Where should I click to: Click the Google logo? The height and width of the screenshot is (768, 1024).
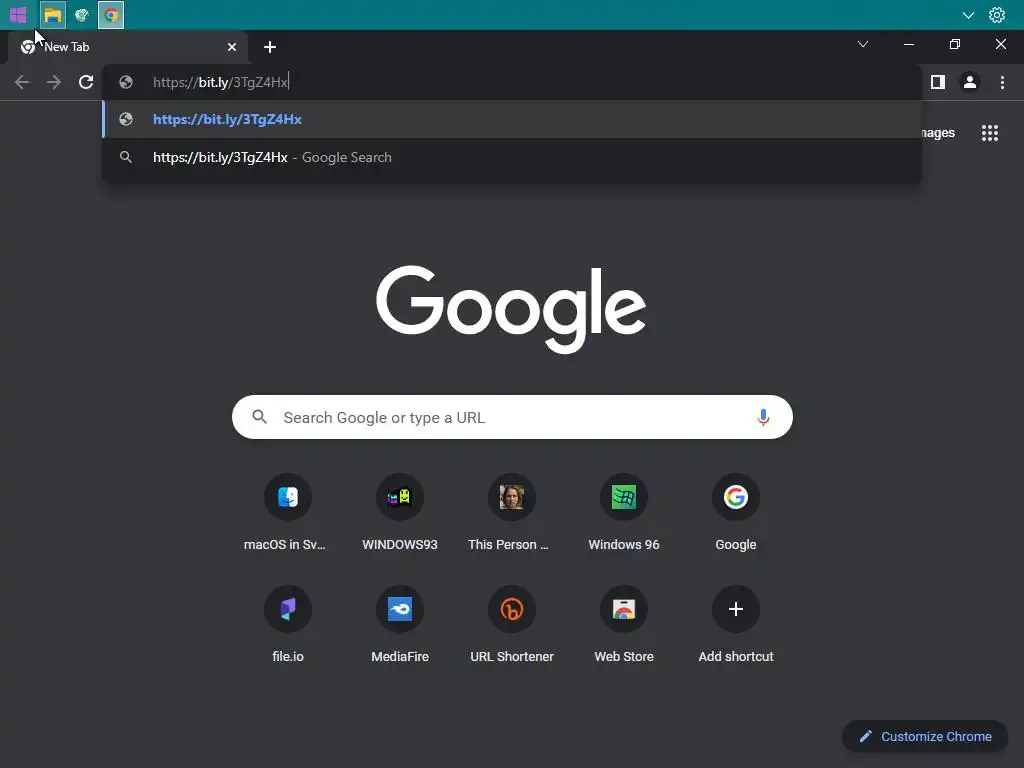coord(511,309)
